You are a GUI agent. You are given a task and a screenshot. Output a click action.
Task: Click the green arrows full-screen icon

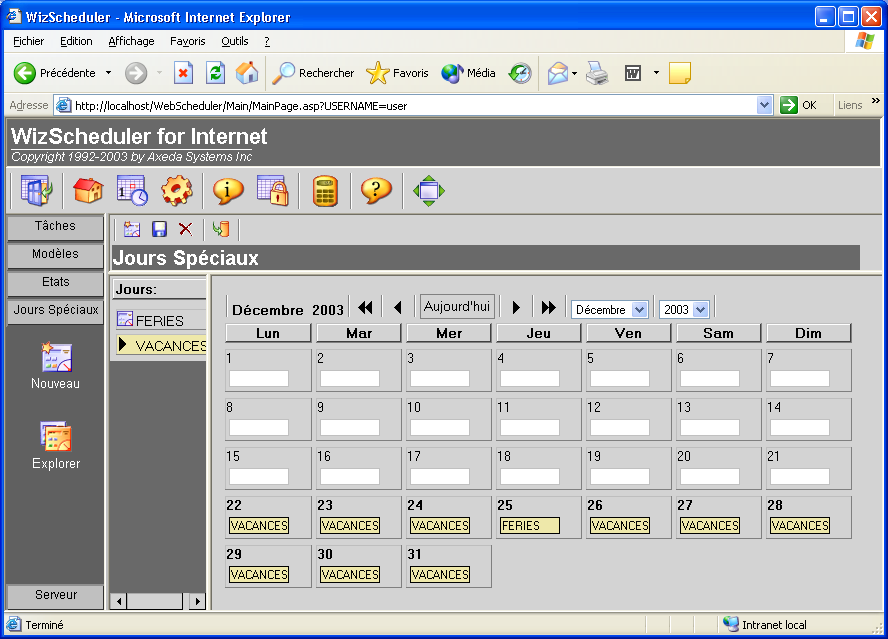[x=429, y=191]
